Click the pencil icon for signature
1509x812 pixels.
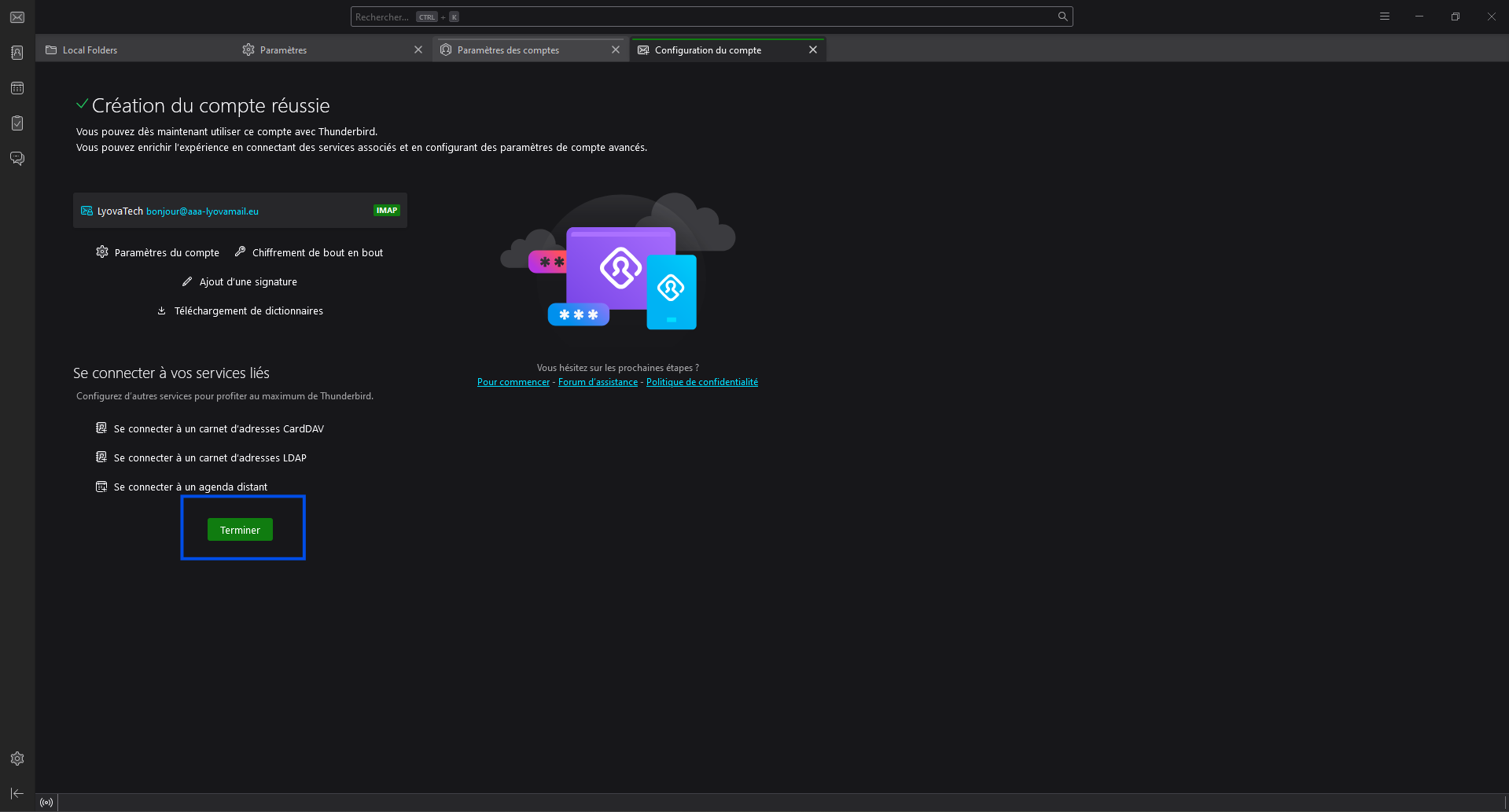click(x=187, y=281)
